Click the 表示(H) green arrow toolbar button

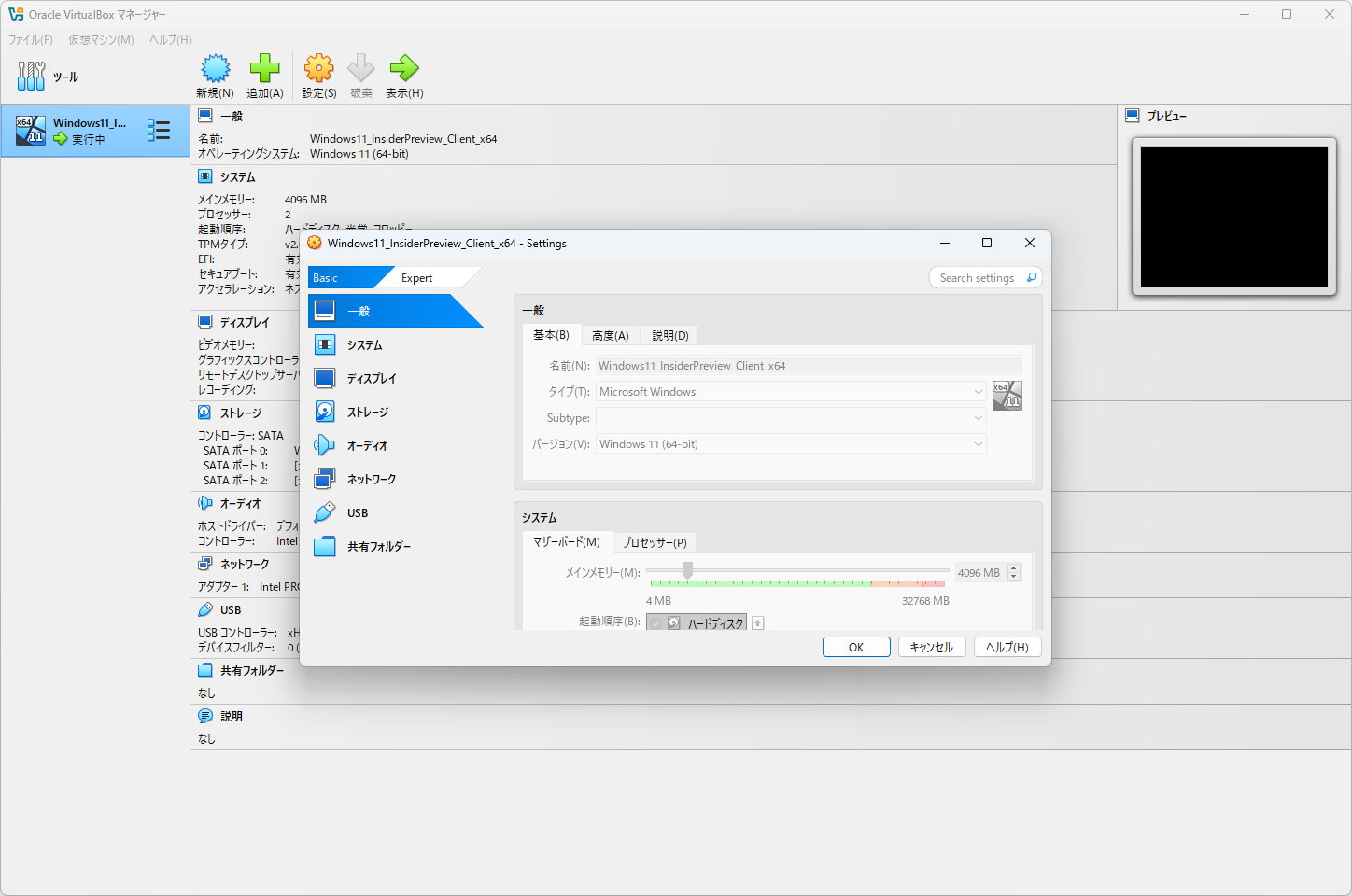pyautogui.click(x=404, y=77)
